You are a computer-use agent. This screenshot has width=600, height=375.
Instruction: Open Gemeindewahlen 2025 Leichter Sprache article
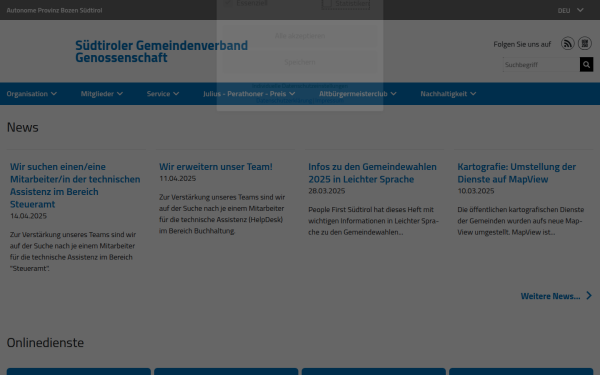click(x=372, y=173)
